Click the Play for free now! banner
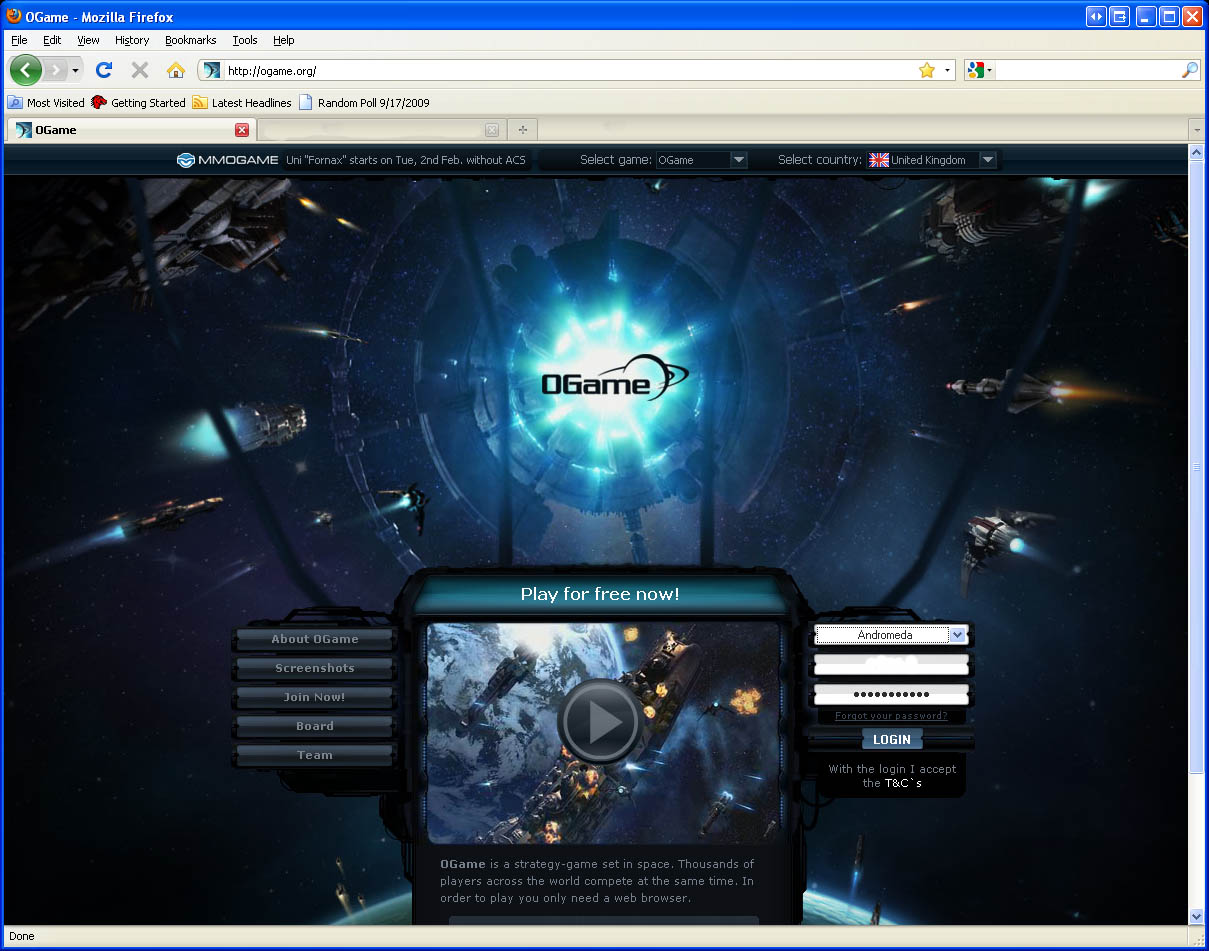Screen dimensions: 1209x951 [600, 594]
